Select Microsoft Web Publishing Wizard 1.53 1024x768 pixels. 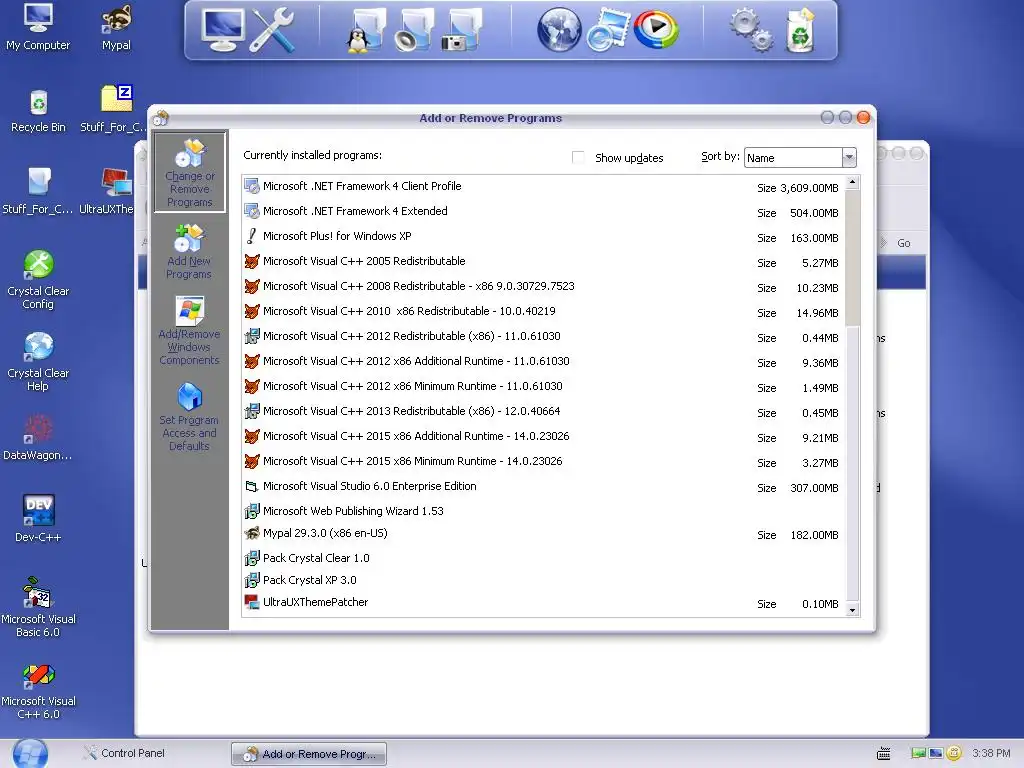click(543, 511)
